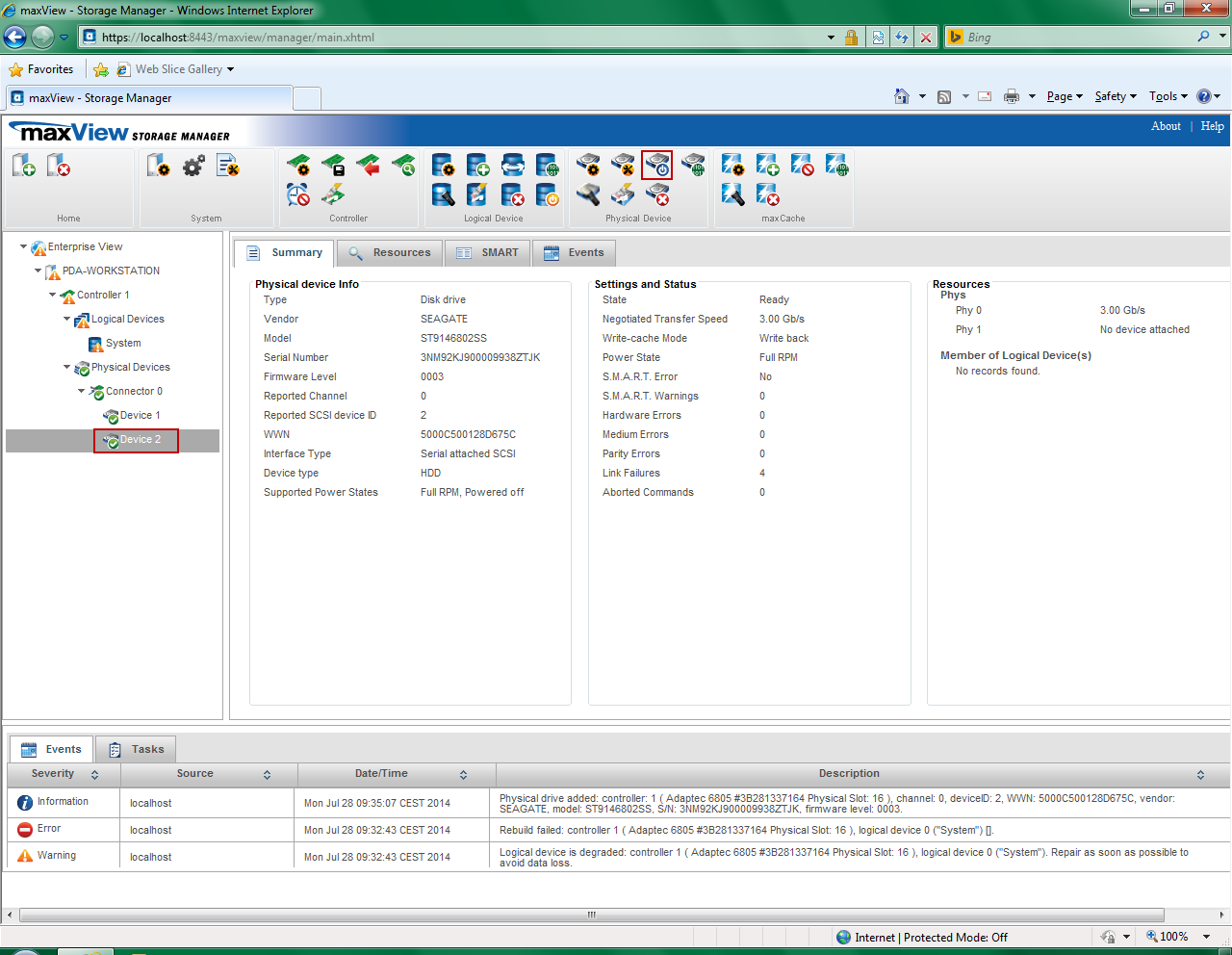Click the rescan controller magnifier icon
Screen dimensions: 1232x955
[x=404, y=166]
